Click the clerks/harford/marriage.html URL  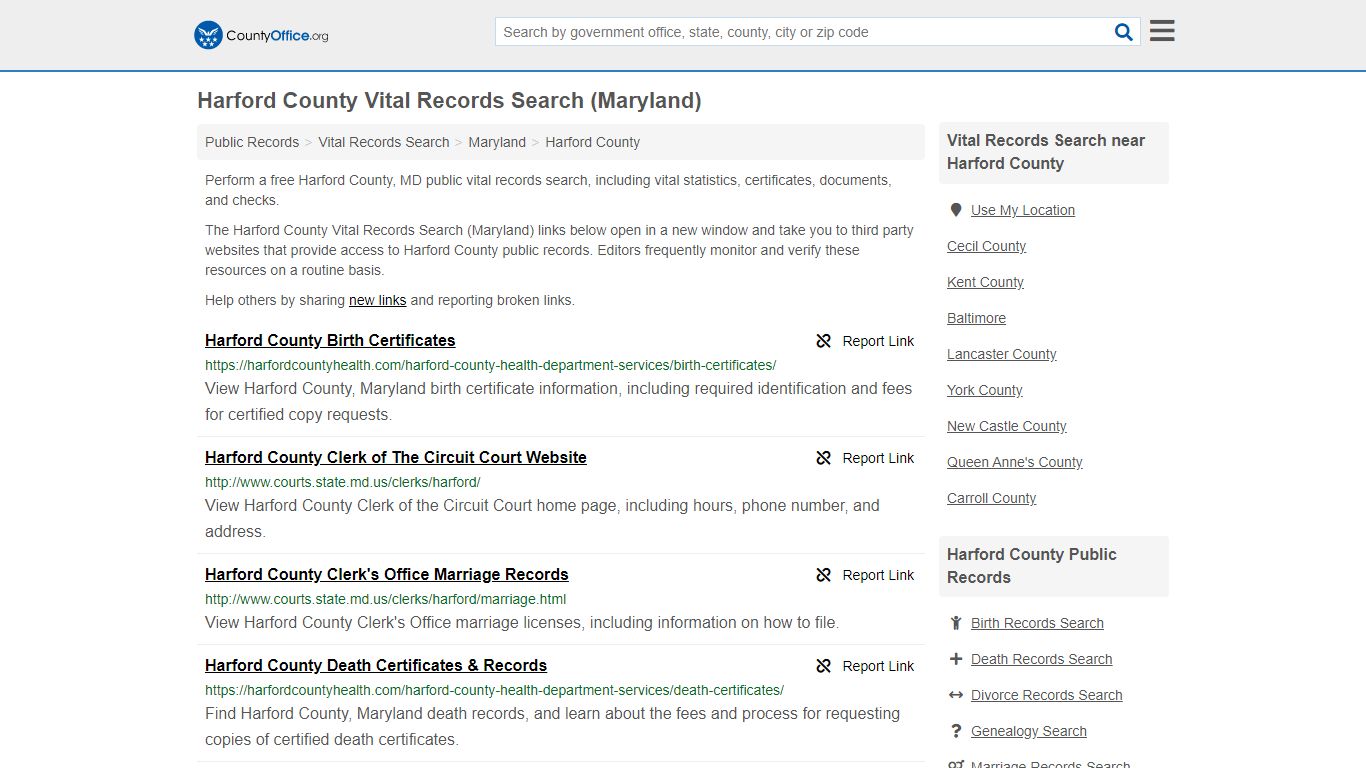[x=386, y=599]
